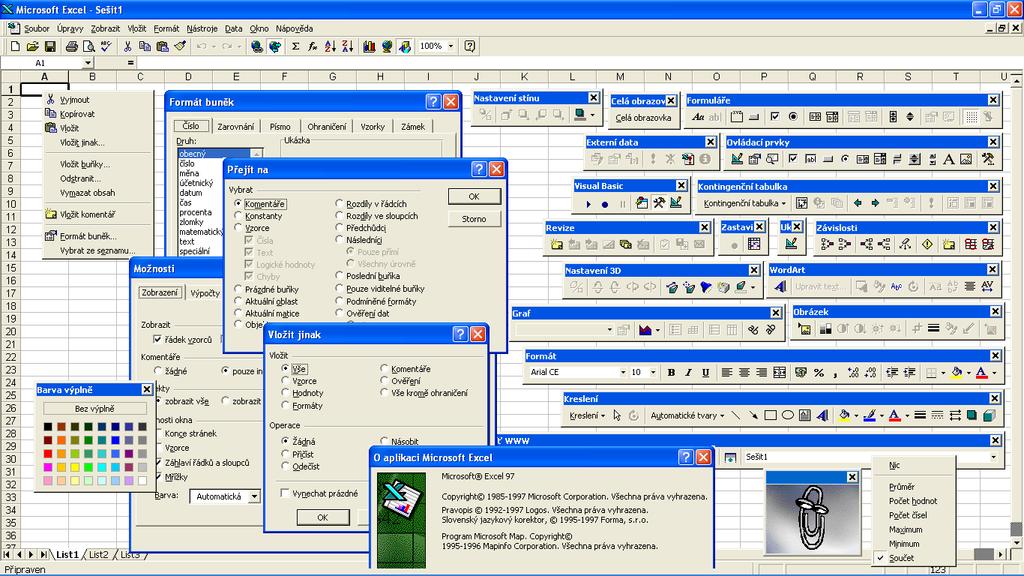Click the AutoSum sigma icon
Viewport: 1024px width, 576px height.
(x=295, y=46)
